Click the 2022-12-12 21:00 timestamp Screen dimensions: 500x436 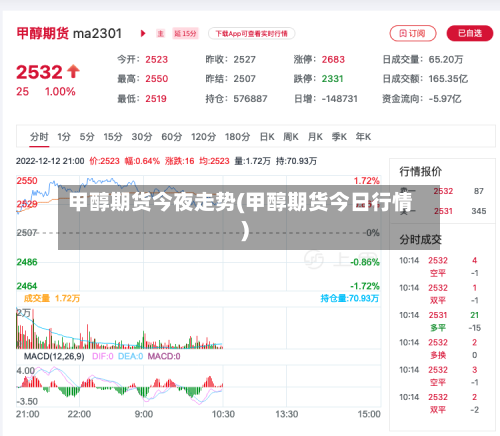click(50, 161)
